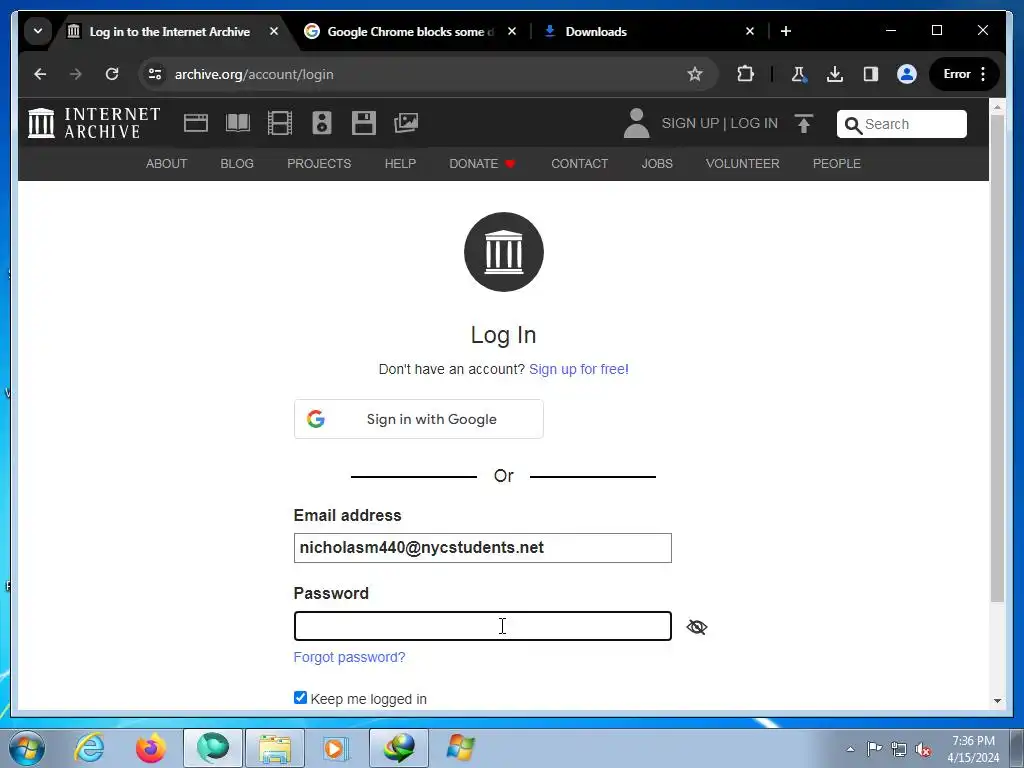
Task: Open VOLUNTEER menu item
Action: 743,163
